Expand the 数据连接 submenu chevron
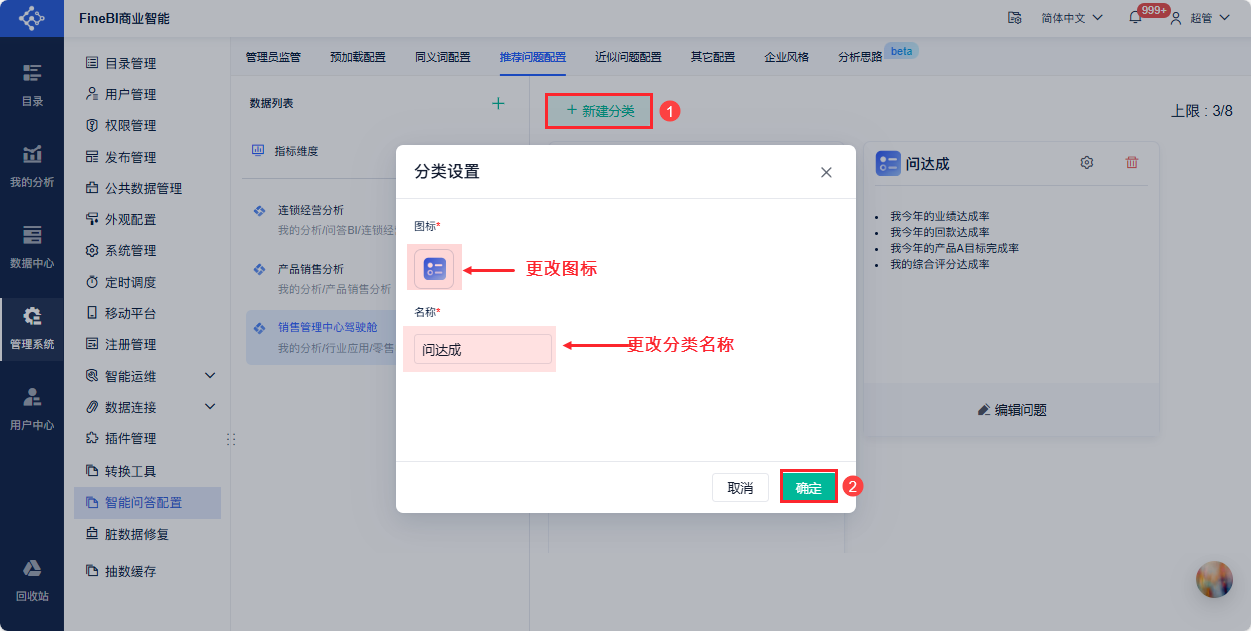This screenshot has width=1251, height=631. (x=210, y=407)
